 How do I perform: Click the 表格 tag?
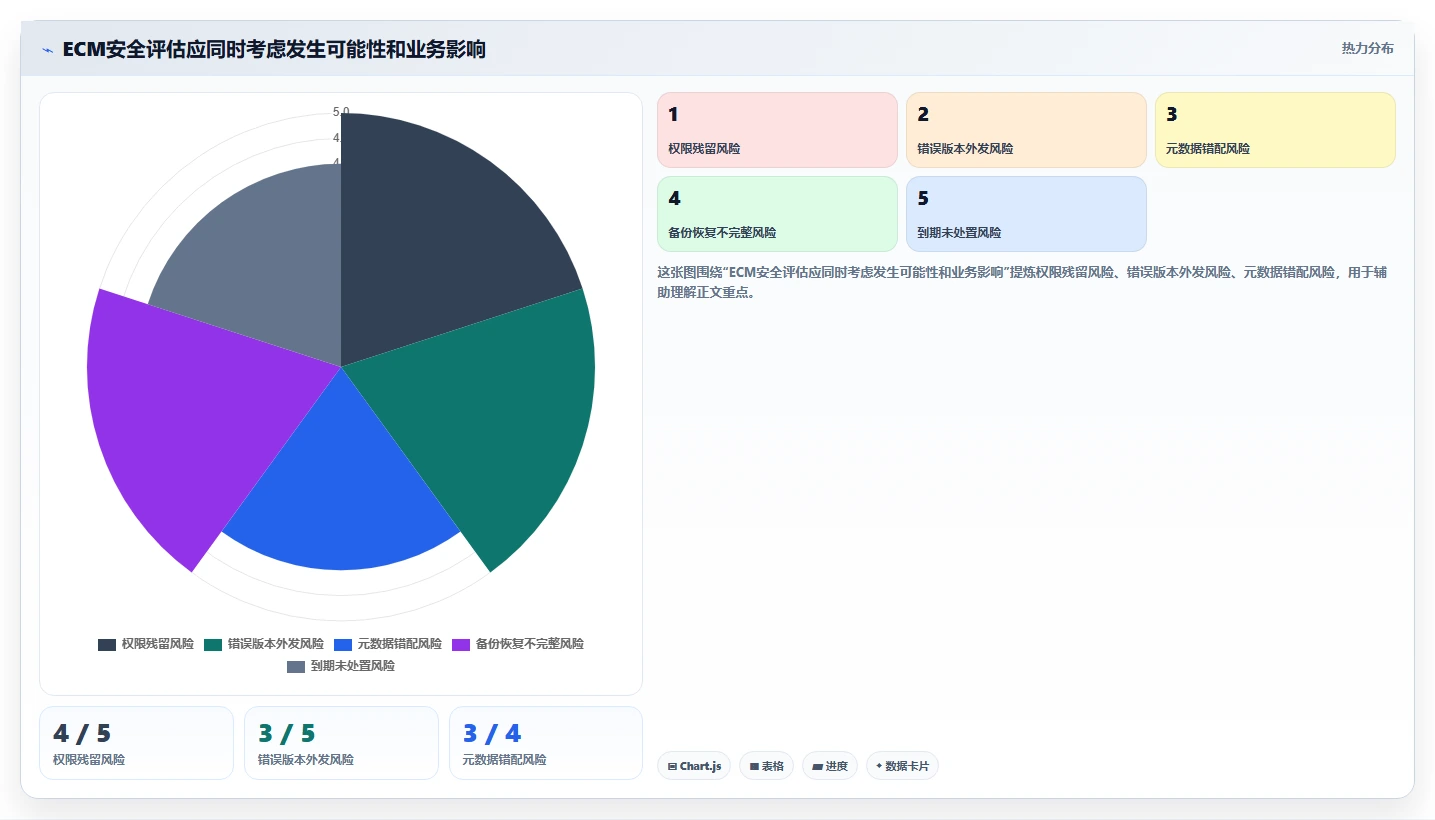766,766
